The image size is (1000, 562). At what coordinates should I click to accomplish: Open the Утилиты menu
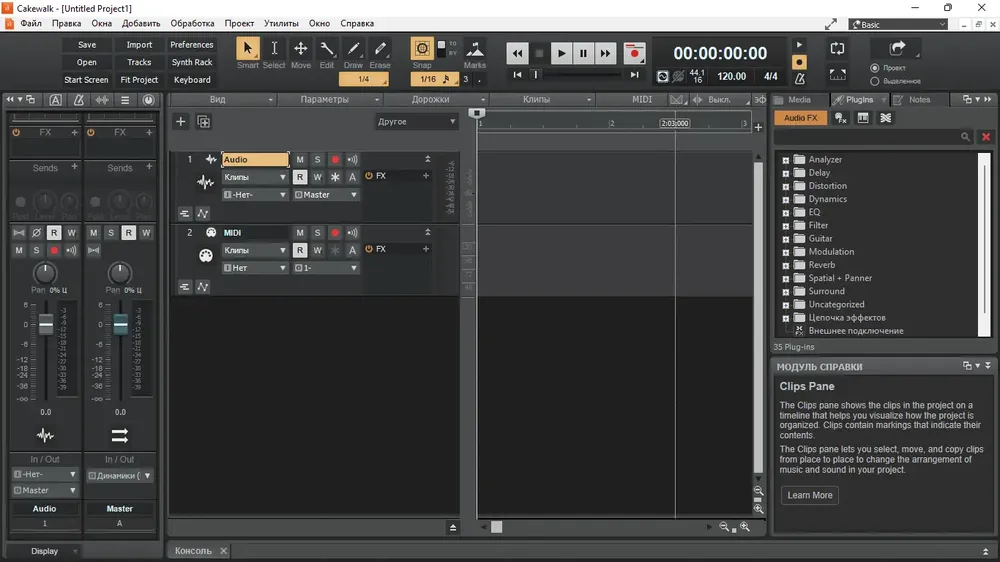coord(281,23)
